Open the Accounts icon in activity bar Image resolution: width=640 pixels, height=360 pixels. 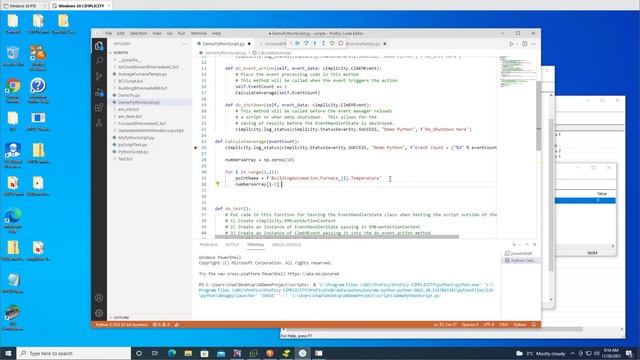99,298
